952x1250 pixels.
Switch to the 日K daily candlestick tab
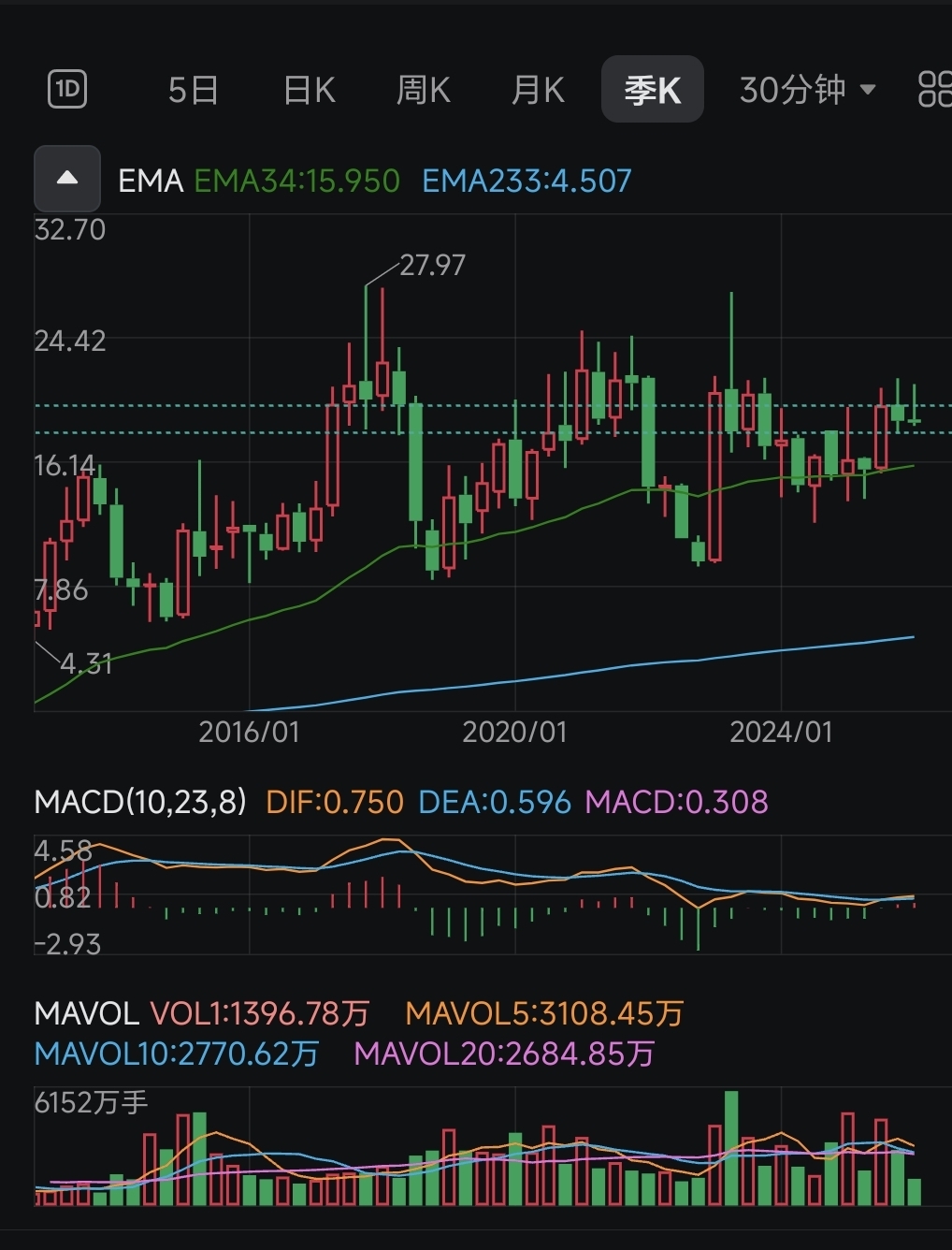tap(310, 91)
